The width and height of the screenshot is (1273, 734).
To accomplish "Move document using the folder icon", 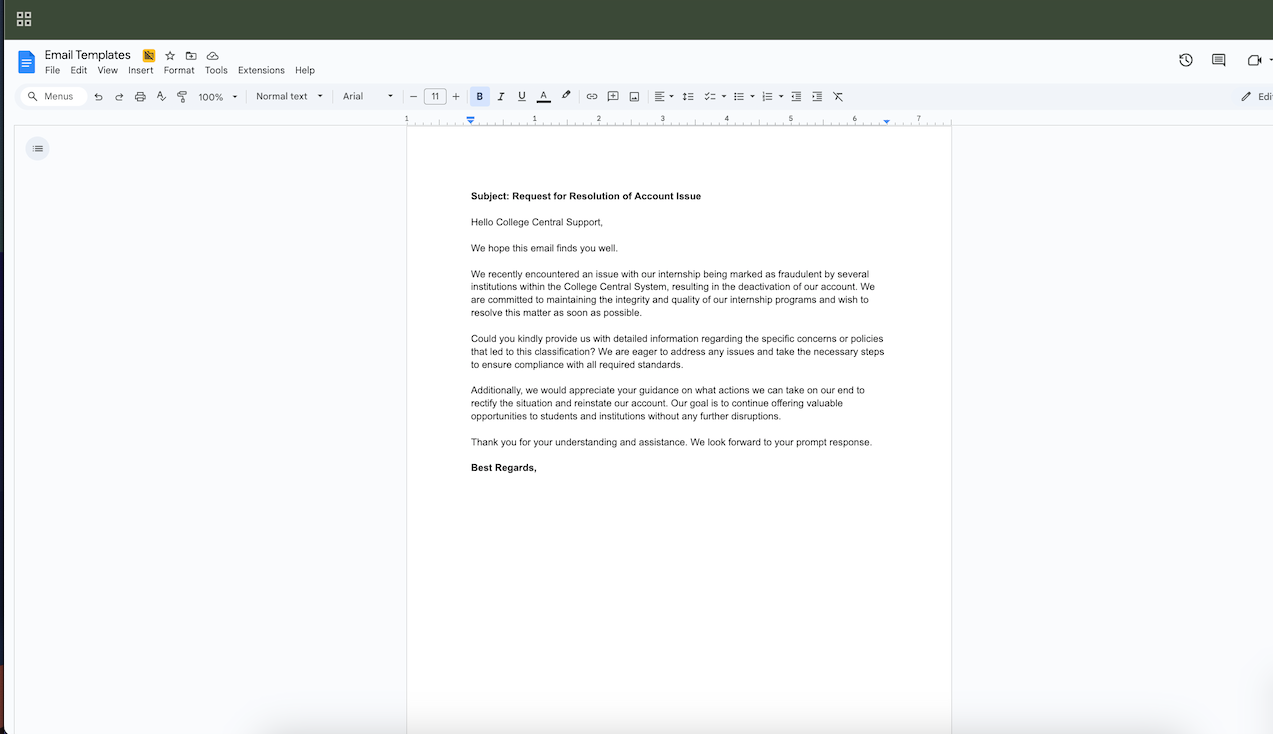I will tap(191, 56).
